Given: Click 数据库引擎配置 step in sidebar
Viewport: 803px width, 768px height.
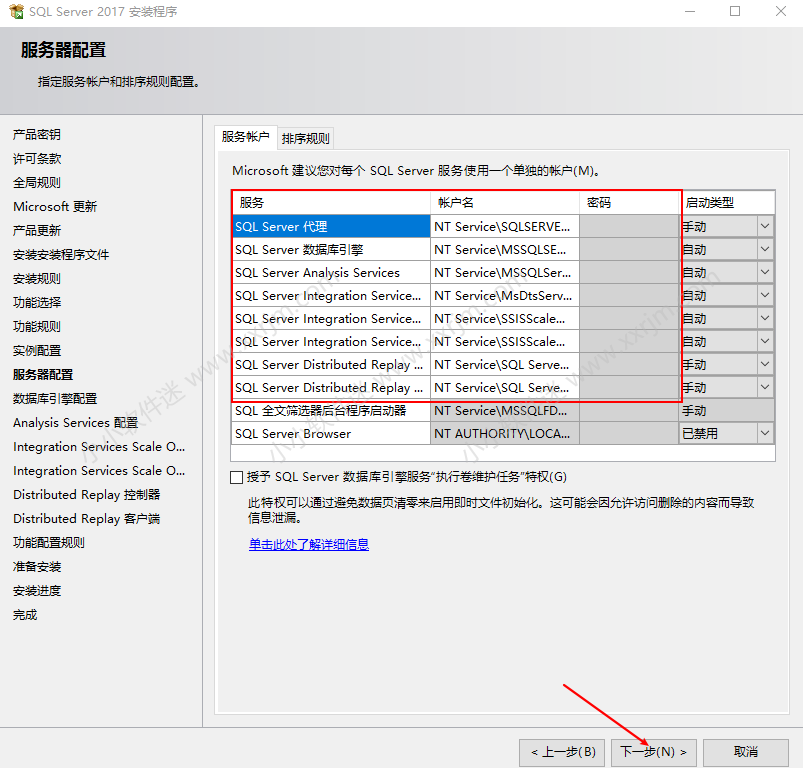Looking at the screenshot, I should (x=55, y=399).
